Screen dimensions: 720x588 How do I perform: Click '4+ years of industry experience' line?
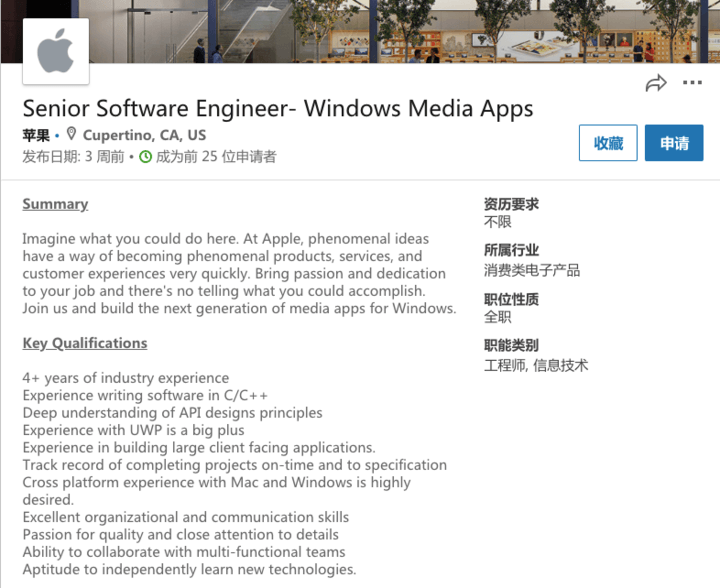[126, 378]
